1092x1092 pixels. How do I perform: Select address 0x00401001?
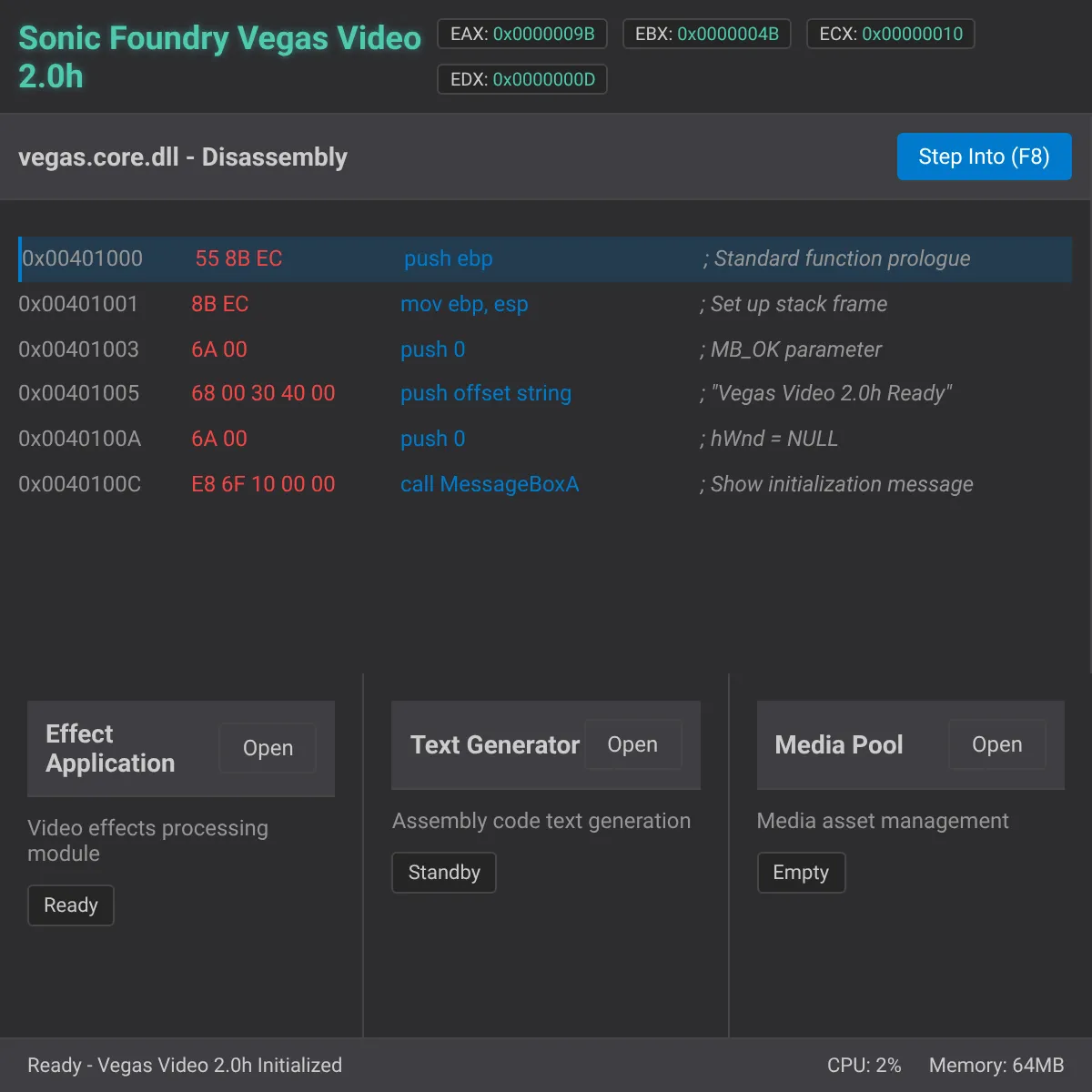(x=78, y=304)
